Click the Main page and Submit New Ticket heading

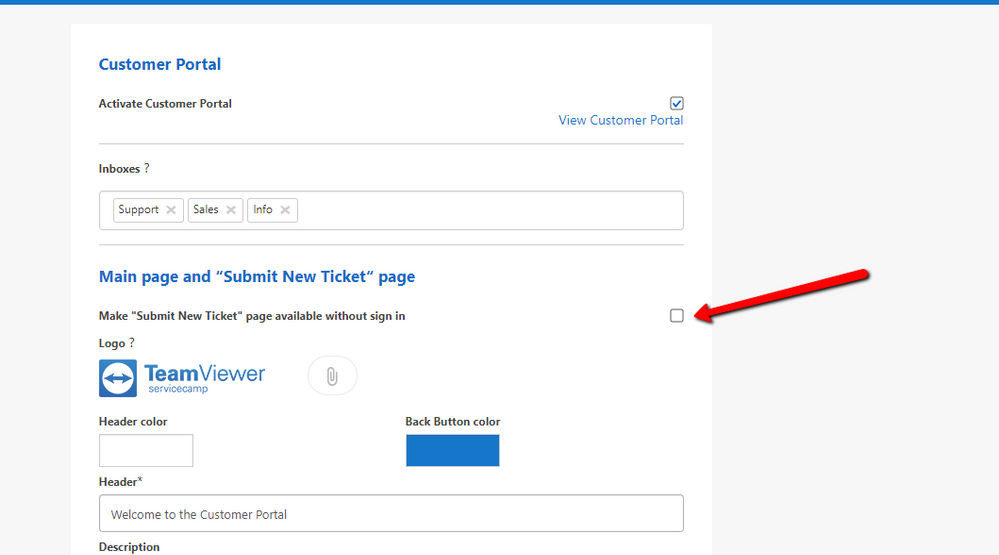click(x=257, y=277)
